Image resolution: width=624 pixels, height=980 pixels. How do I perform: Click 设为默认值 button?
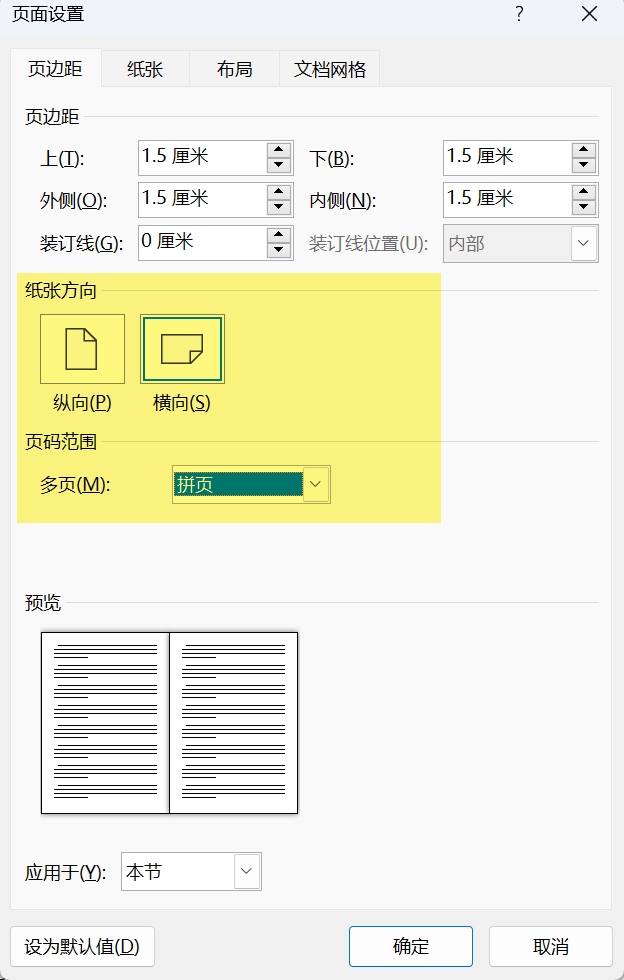tap(83, 946)
